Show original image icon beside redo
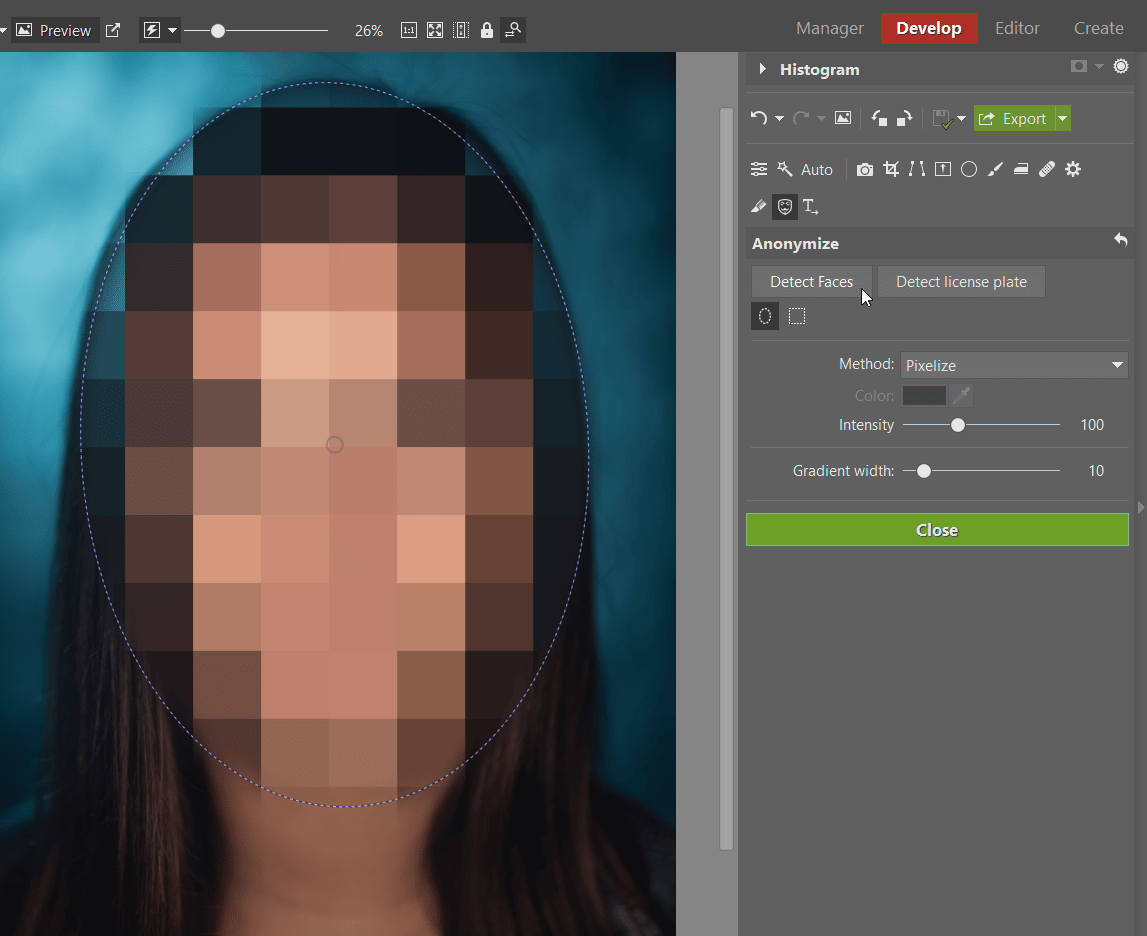 pyautogui.click(x=843, y=118)
